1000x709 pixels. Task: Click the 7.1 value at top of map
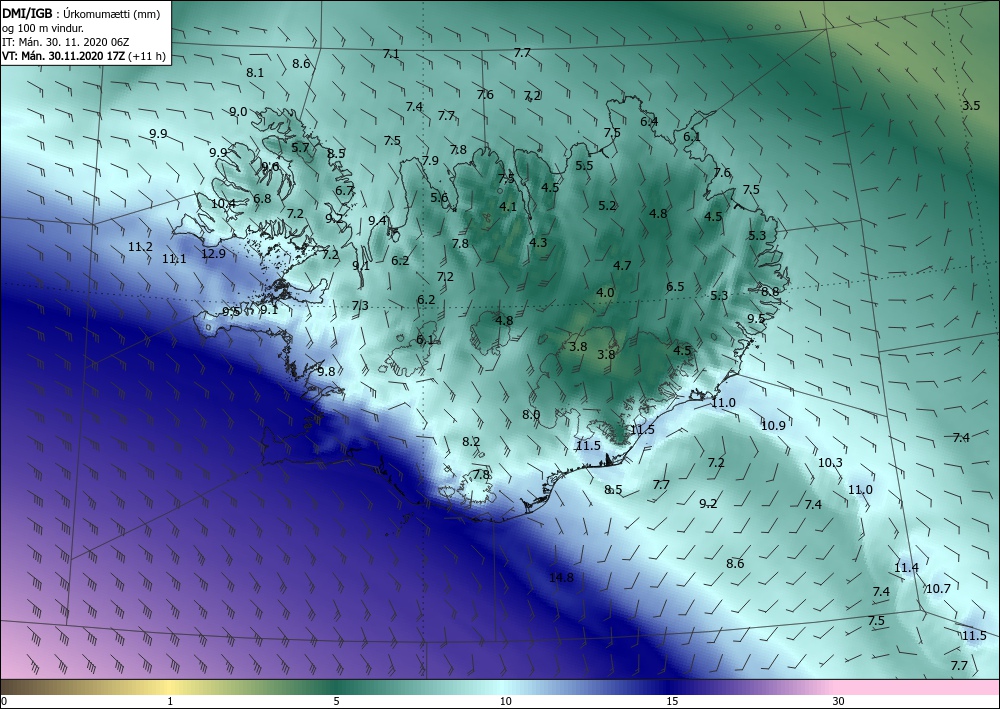pyautogui.click(x=391, y=54)
